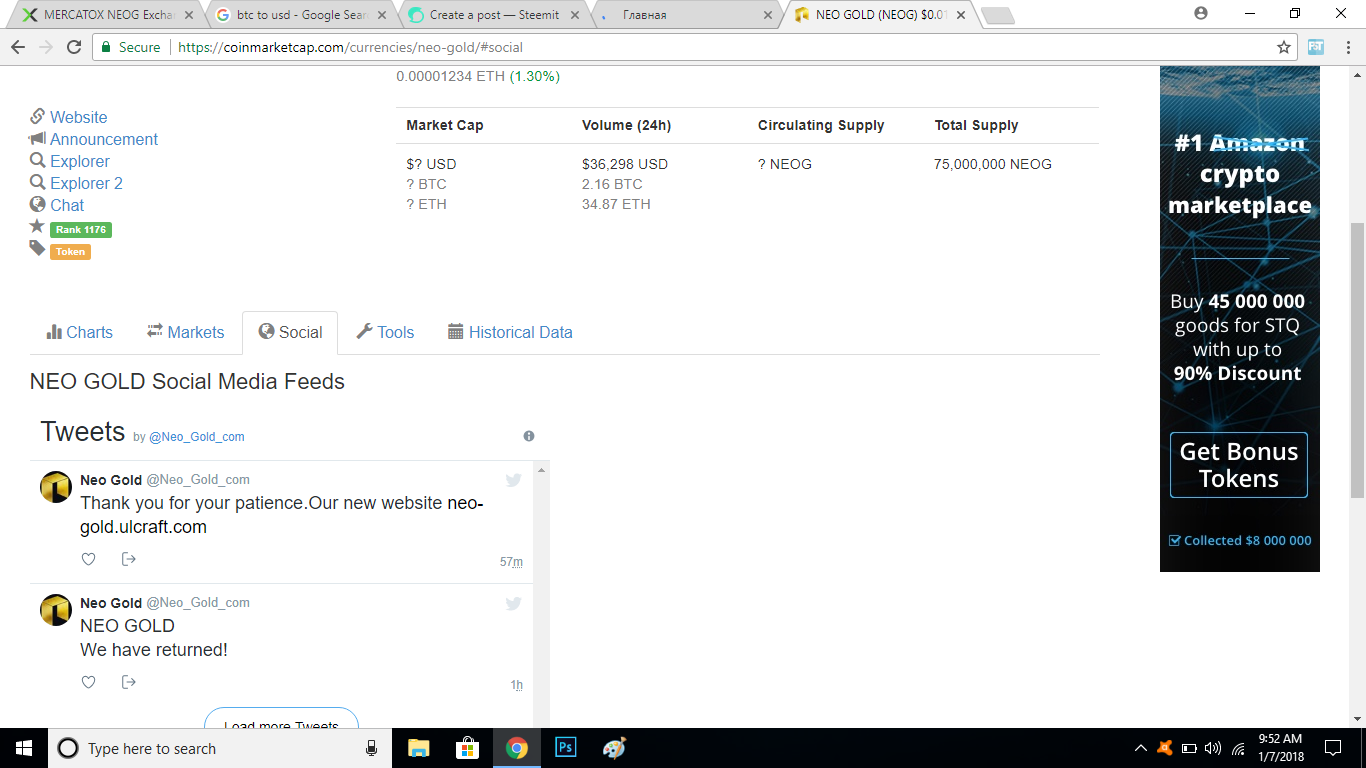
Task: Open the Charts tab
Action: [80, 332]
